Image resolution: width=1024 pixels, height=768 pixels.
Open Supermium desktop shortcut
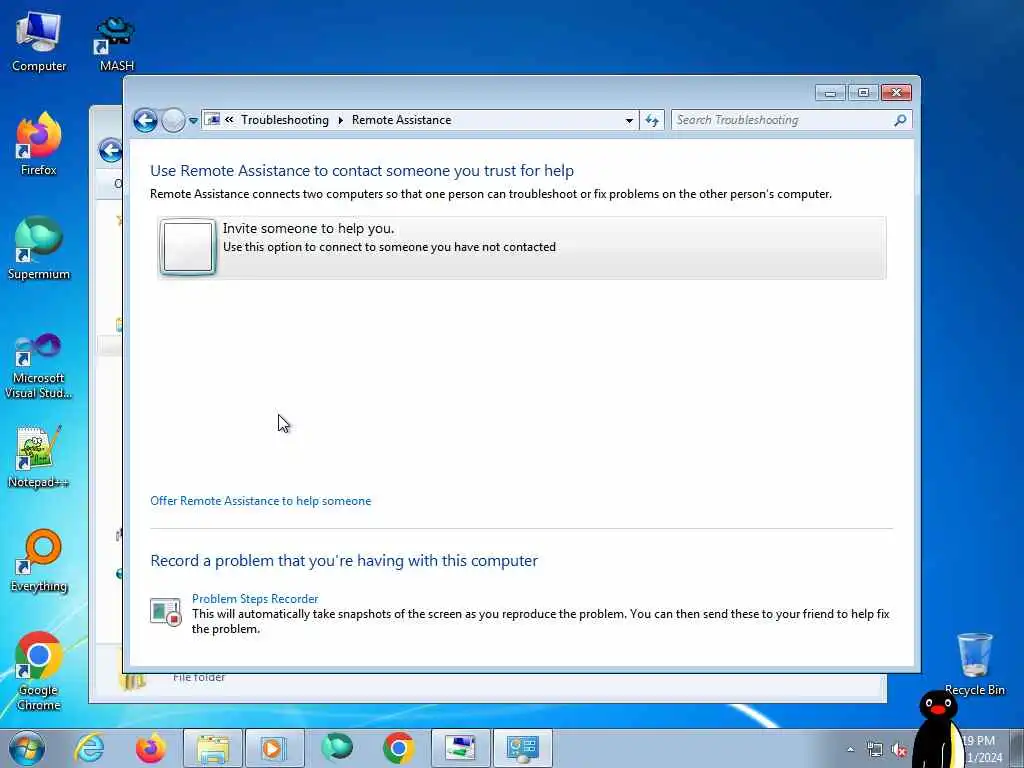pos(39,248)
